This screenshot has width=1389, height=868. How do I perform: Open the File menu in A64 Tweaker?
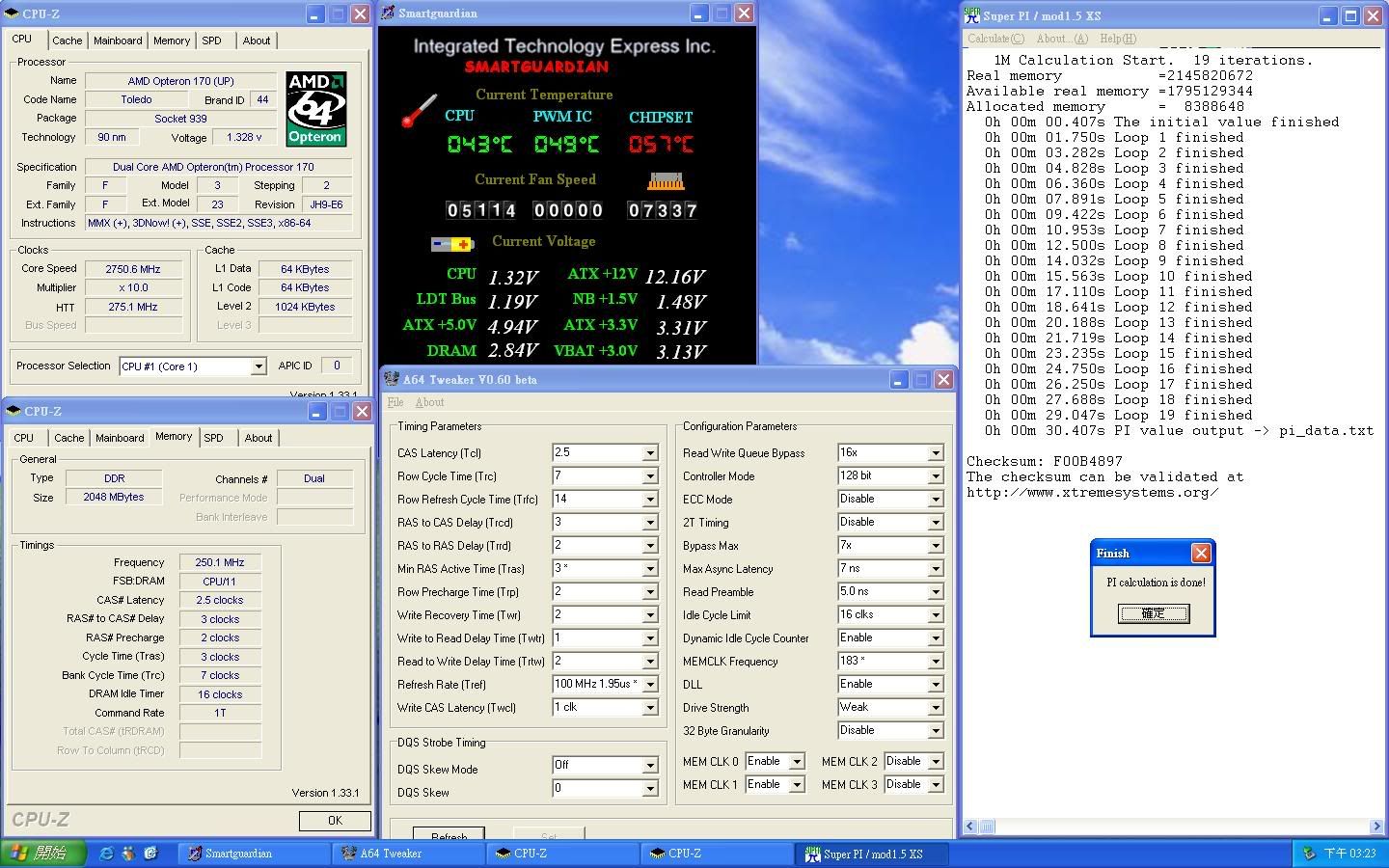point(395,402)
